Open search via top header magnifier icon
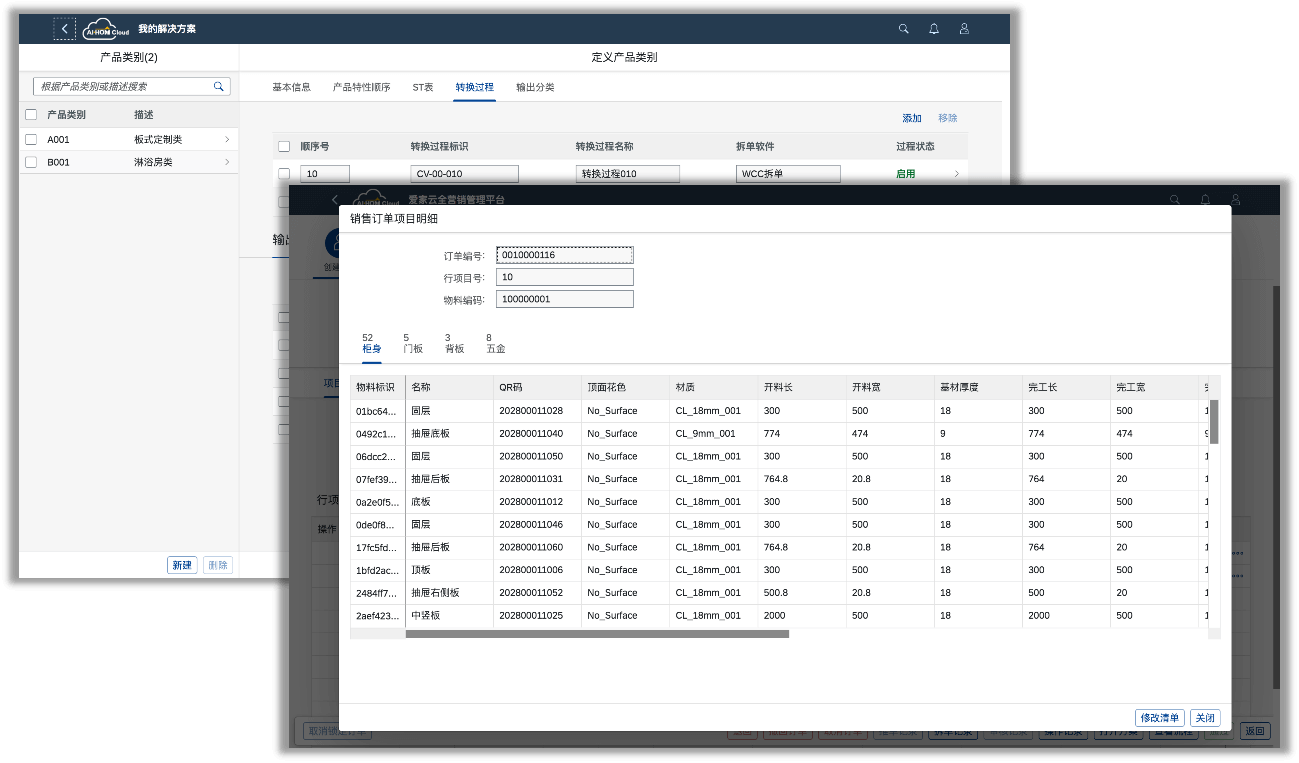The height and width of the screenshot is (763, 1299). tap(904, 29)
